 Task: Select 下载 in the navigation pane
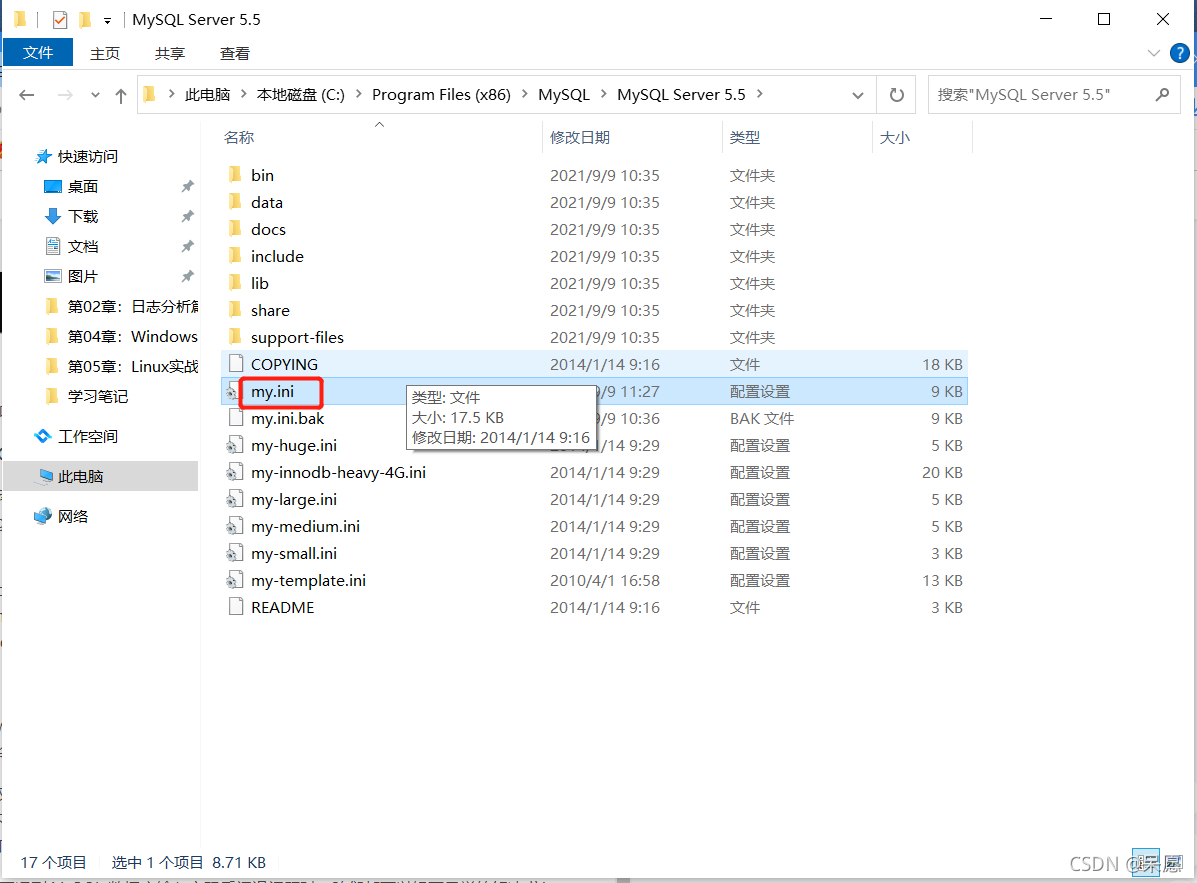[82, 216]
